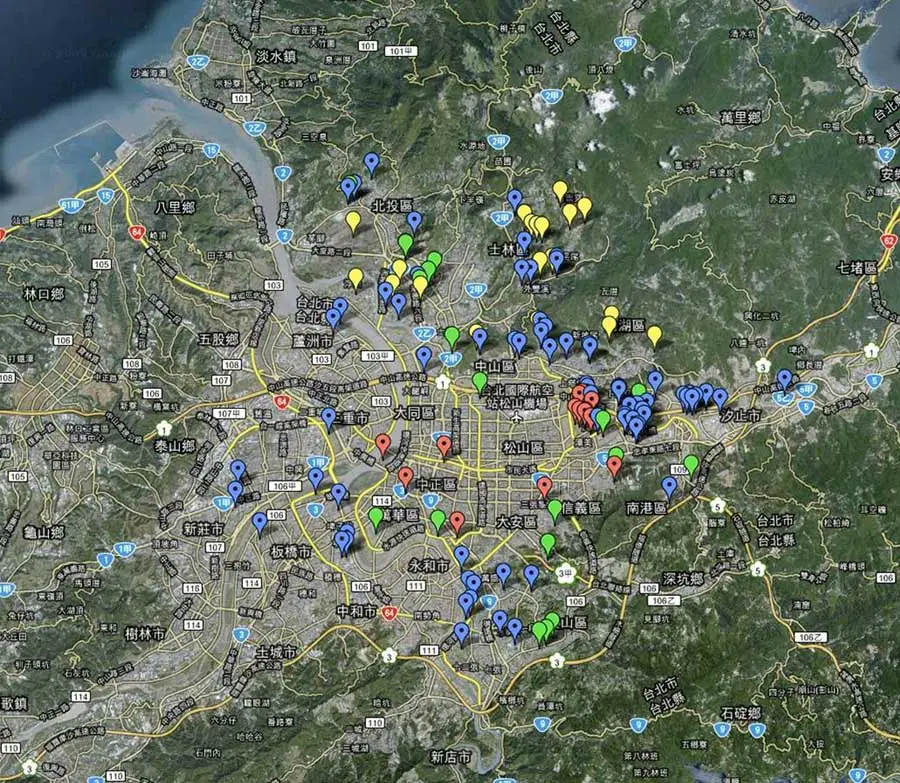
Task: Click the 大安區 label
Action: tap(516, 522)
